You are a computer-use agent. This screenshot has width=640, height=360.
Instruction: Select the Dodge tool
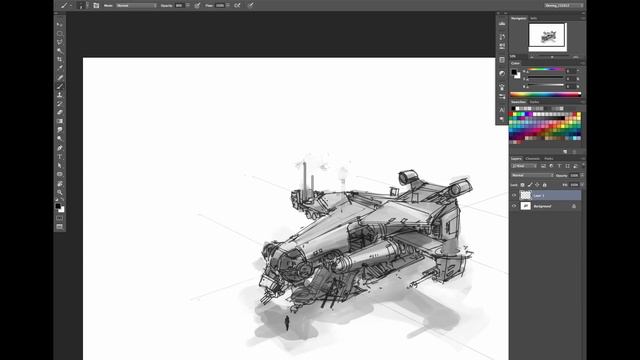60,139
